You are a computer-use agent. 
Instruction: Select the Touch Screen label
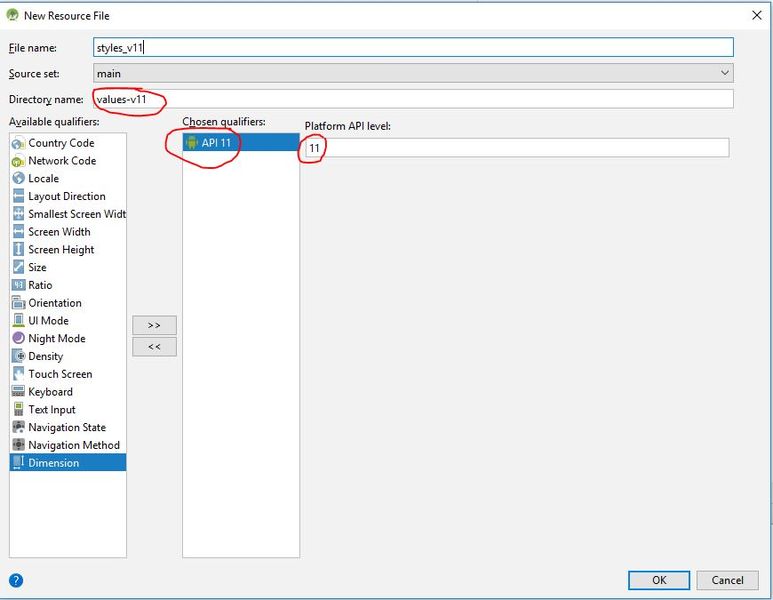pos(60,374)
